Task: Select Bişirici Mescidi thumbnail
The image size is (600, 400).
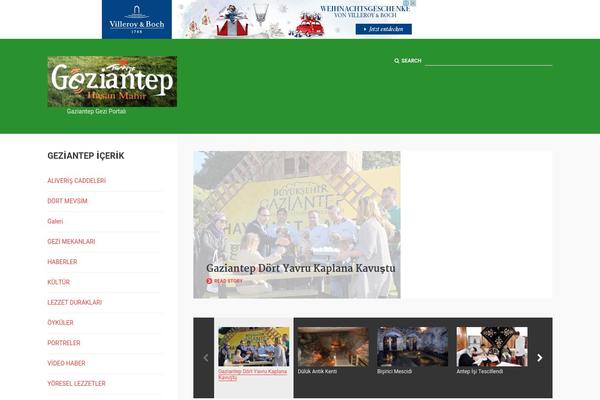Action: coord(412,346)
